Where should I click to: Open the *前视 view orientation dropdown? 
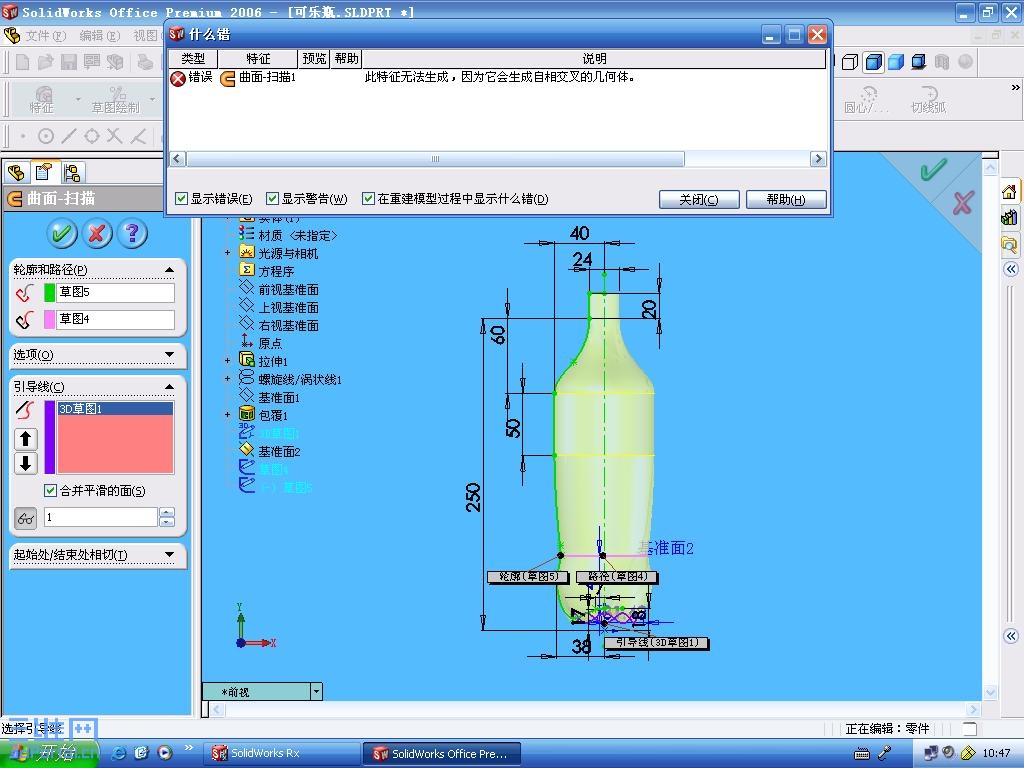317,691
